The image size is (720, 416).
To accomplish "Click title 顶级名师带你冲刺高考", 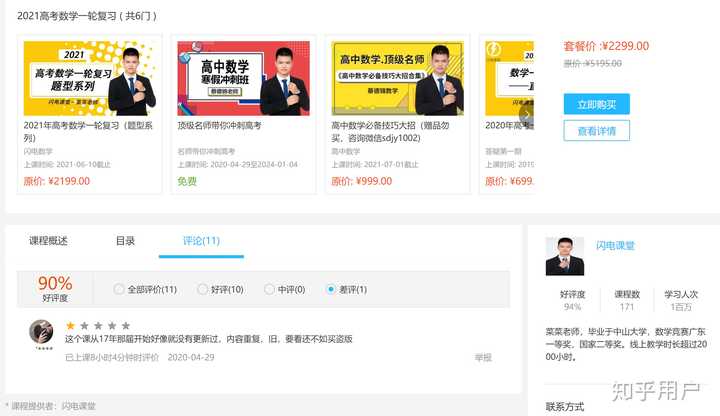I will (219, 125).
